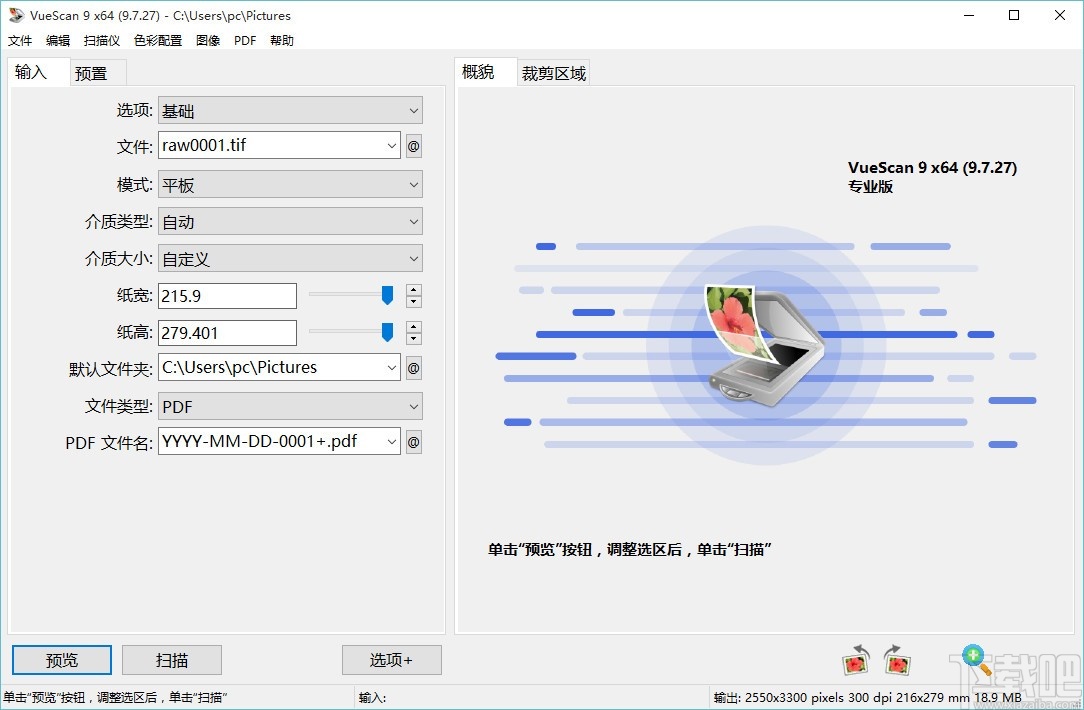Switch to the 裁剪区域 tab
This screenshot has height=710, width=1084.
point(554,72)
